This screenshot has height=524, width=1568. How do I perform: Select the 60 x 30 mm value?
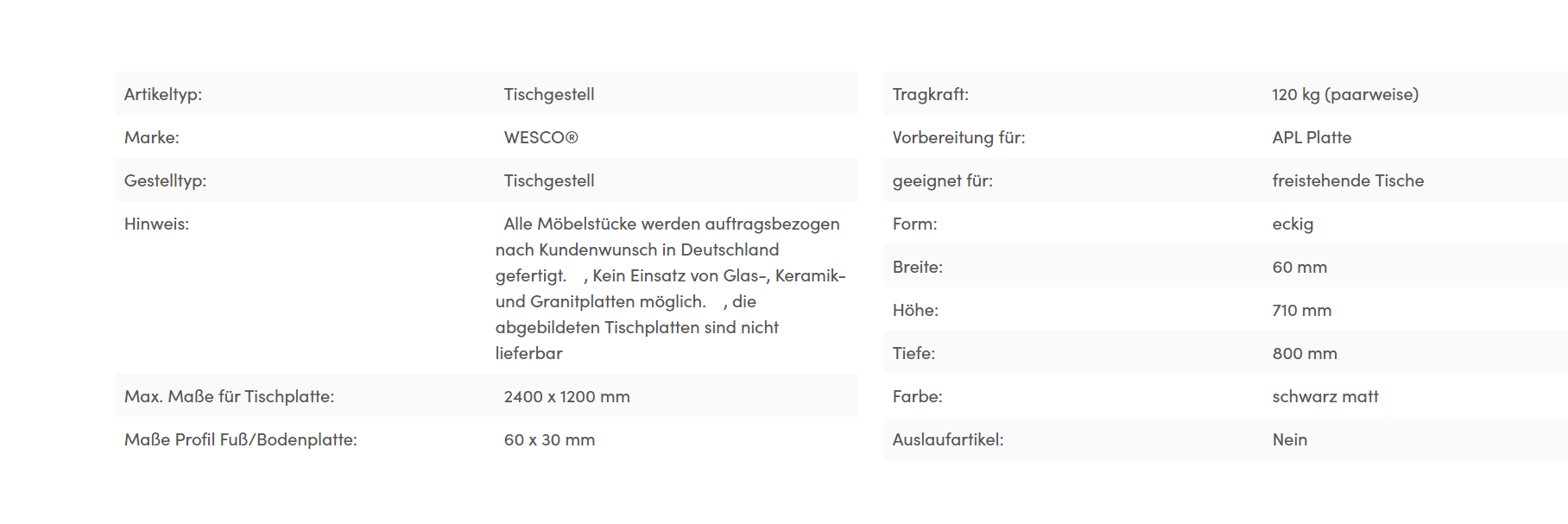549,439
